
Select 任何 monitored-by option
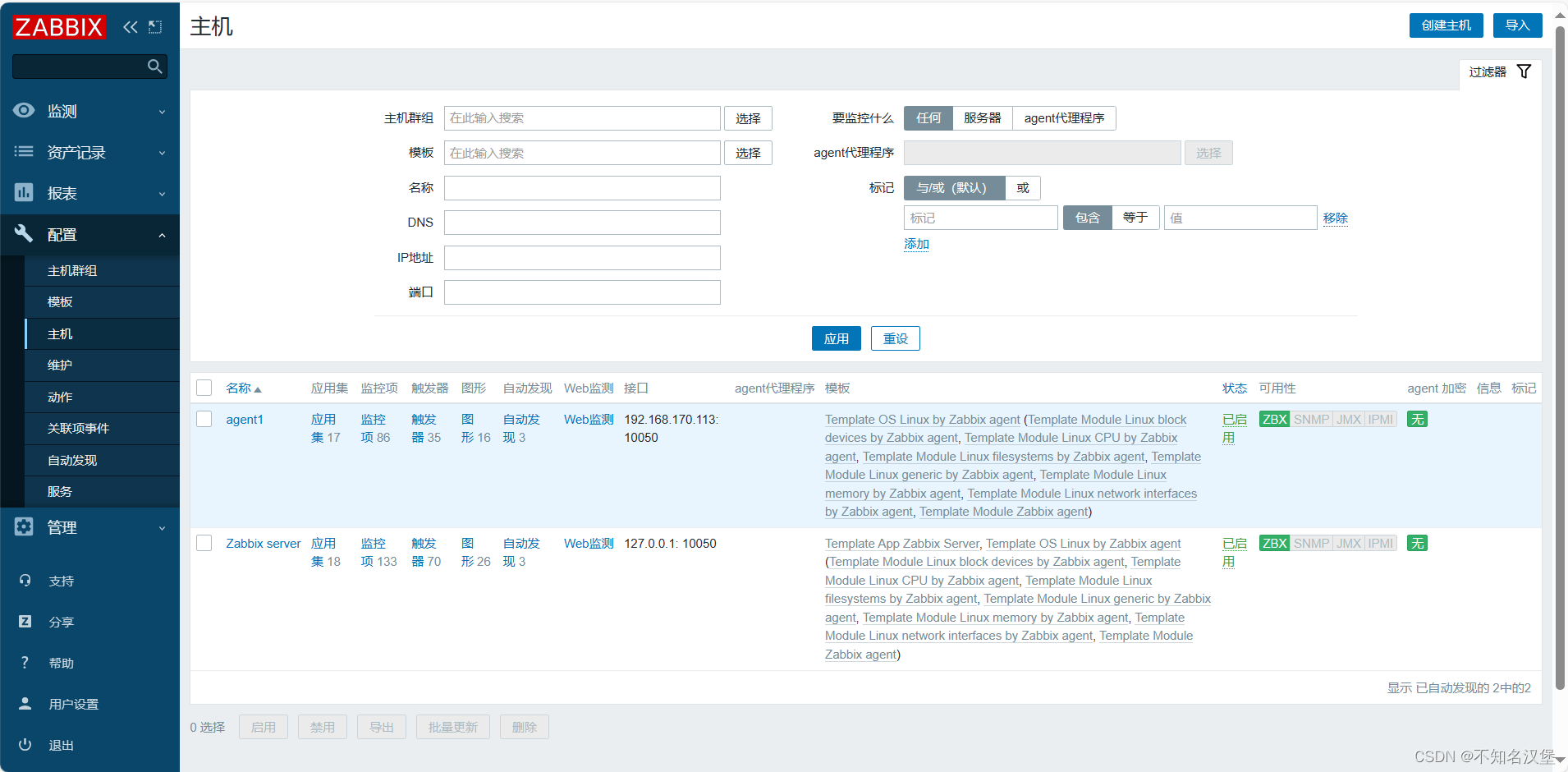[x=928, y=118]
